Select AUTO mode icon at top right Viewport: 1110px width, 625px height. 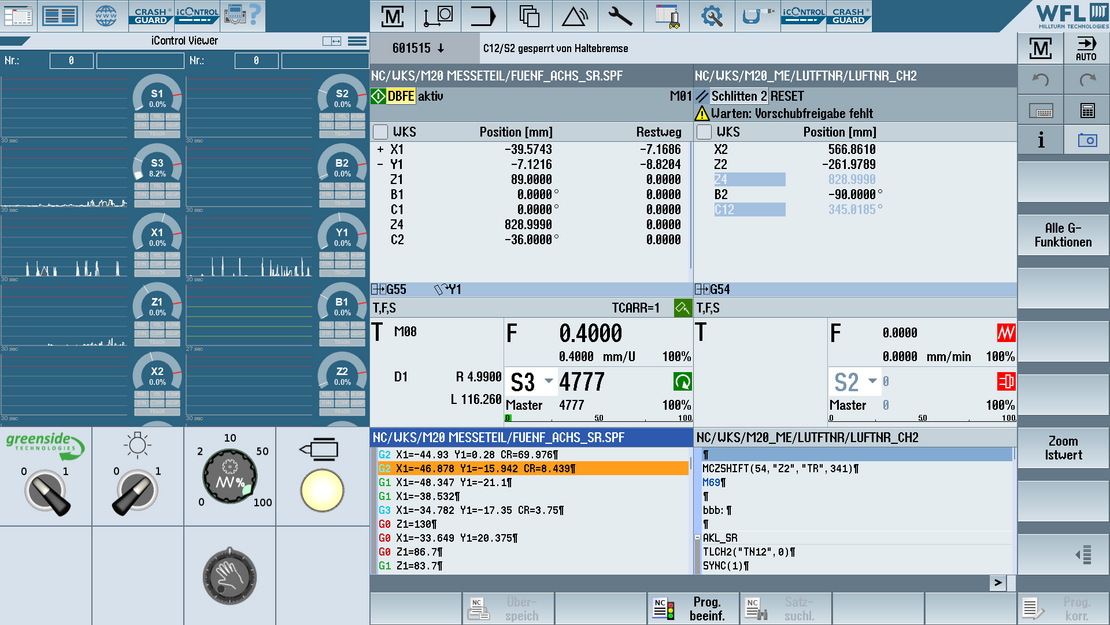tap(1086, 48)
